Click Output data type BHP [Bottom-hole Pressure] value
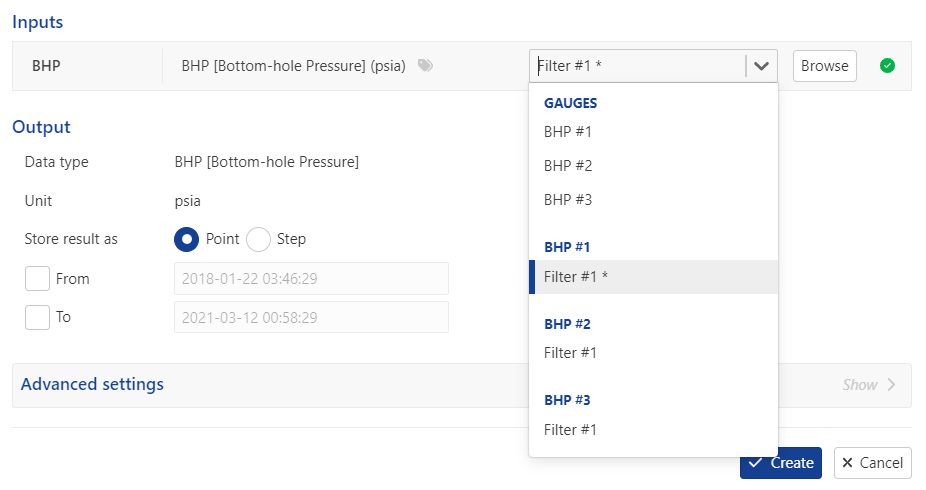 click(266, 162)
